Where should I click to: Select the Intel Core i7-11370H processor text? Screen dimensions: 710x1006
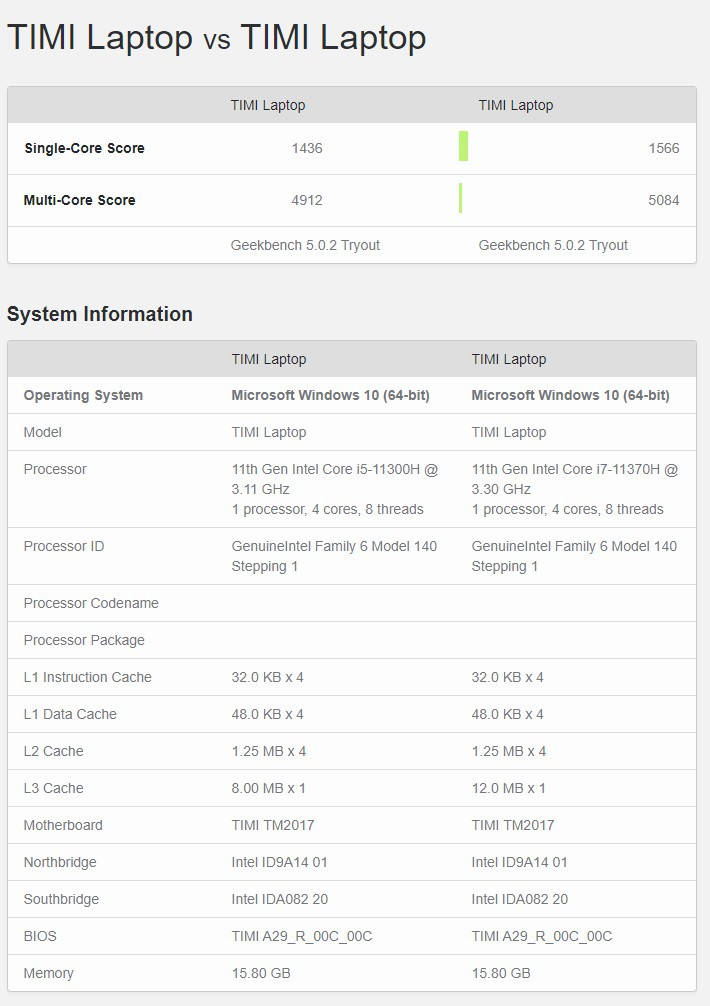point(575,489)
